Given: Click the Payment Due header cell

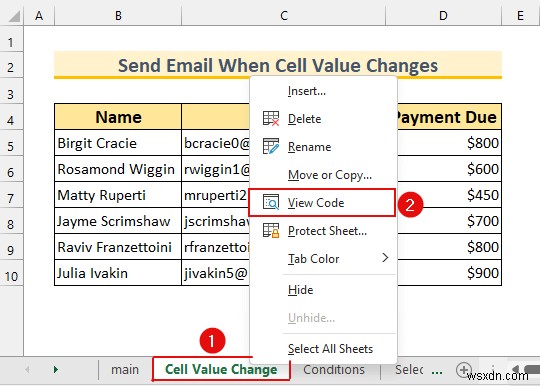Looking at the screenshot, I should point(449,117).
